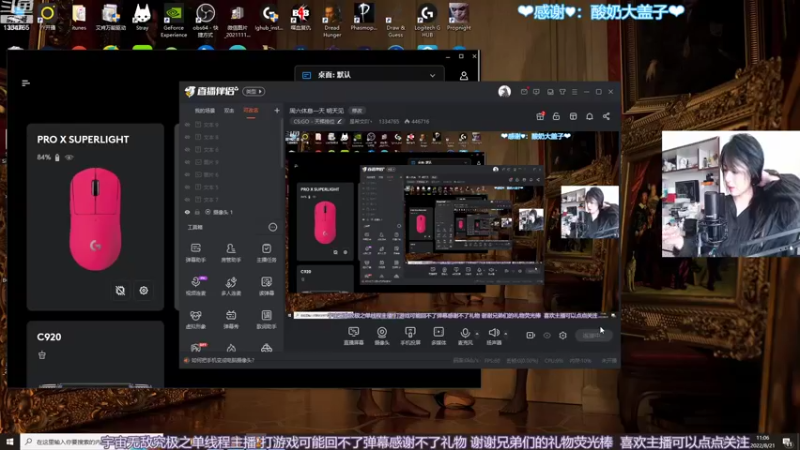Image resolution: width=800 pixels, height=450 pixels.
Task: Open G HUB user account icon
Action: click(464, 76)
